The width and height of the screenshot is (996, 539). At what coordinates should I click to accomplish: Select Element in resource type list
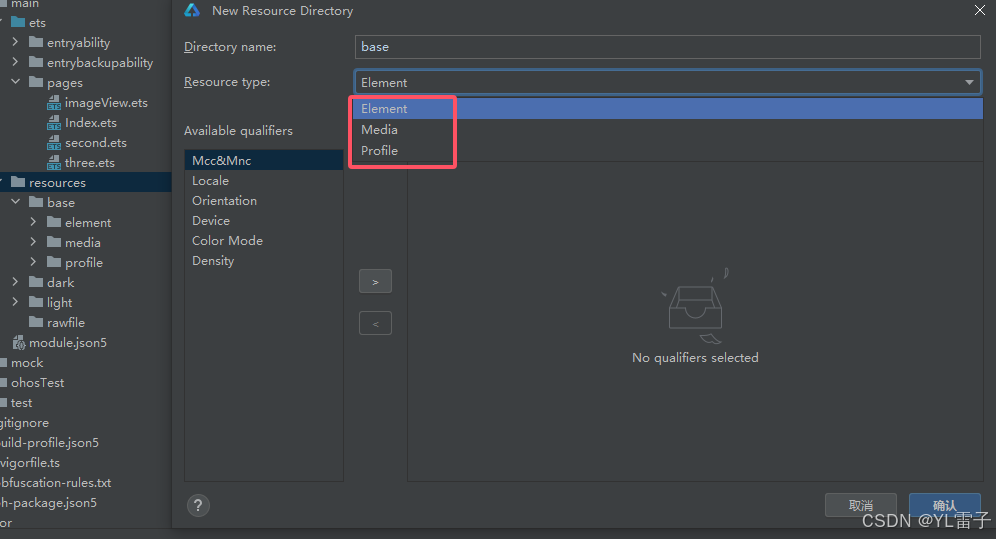point(668,109)
